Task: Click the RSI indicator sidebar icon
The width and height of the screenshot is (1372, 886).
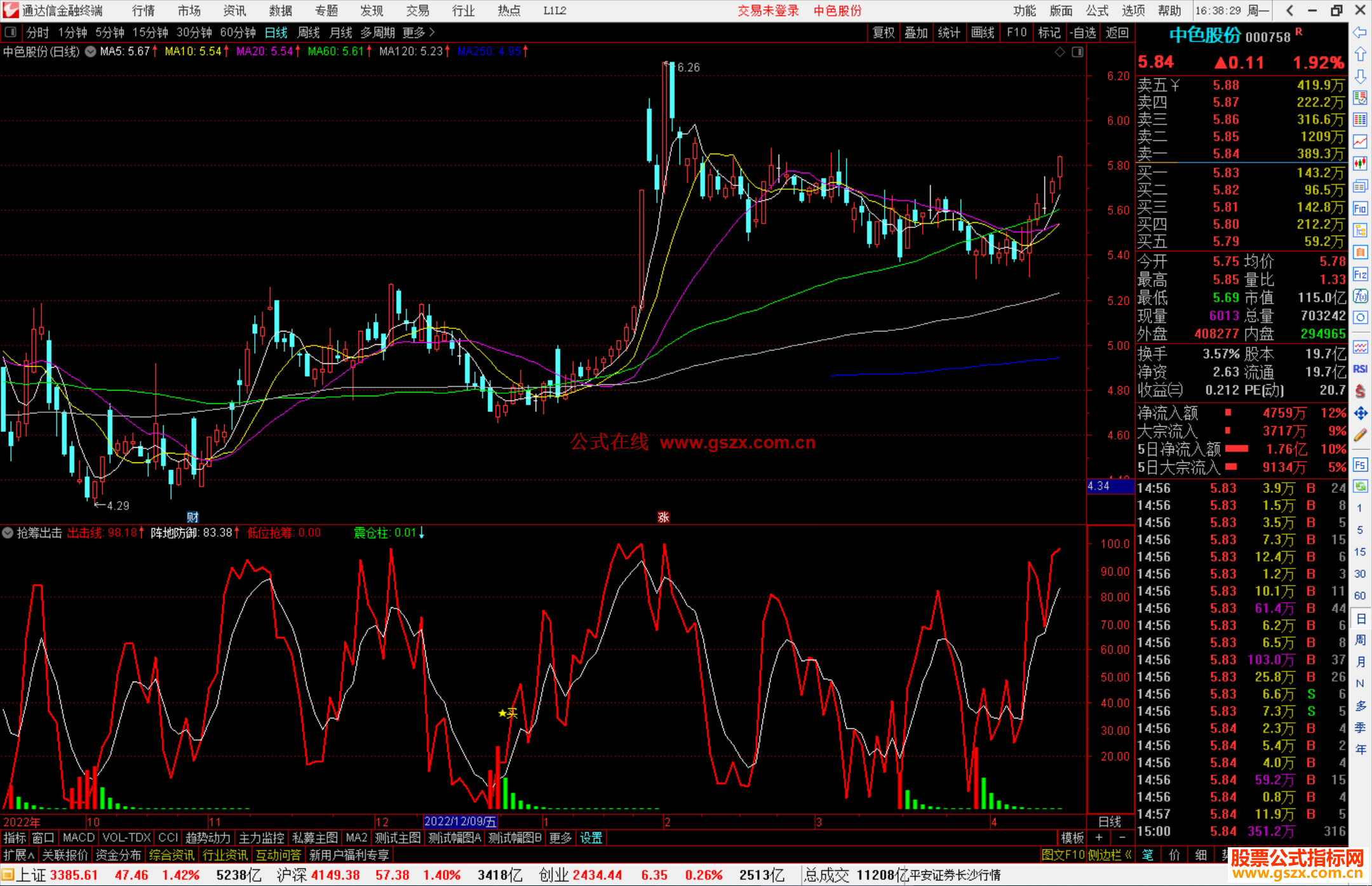Action: click(1360, 369)
